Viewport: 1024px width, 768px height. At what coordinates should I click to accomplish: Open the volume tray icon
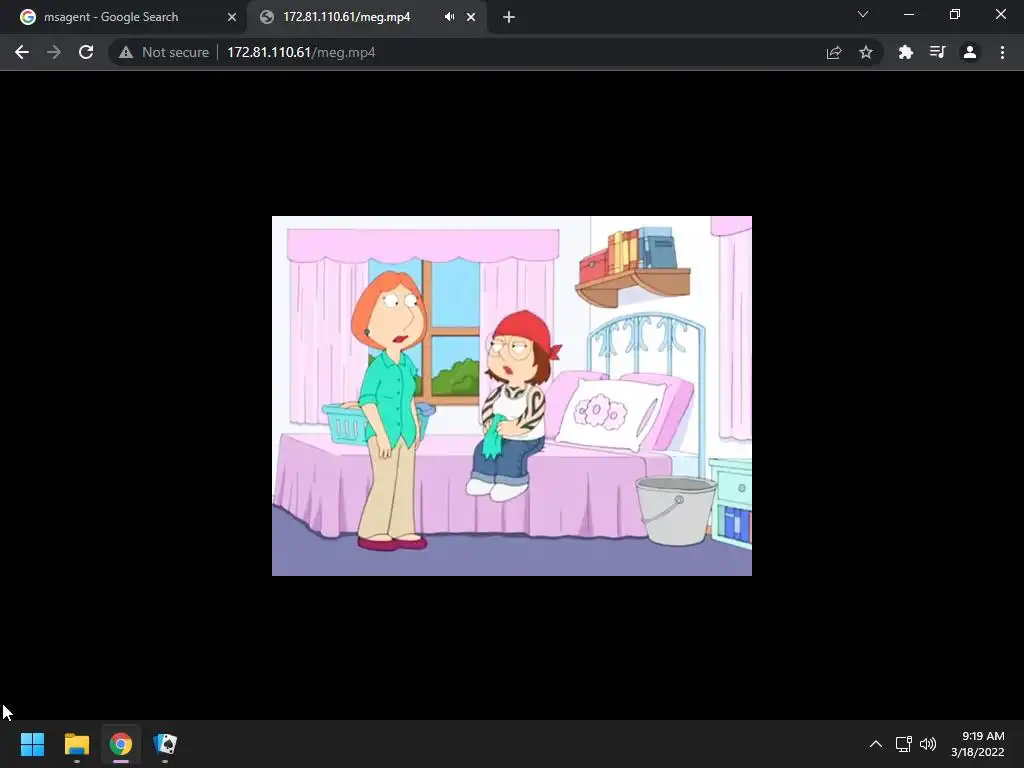coord(927,744)
